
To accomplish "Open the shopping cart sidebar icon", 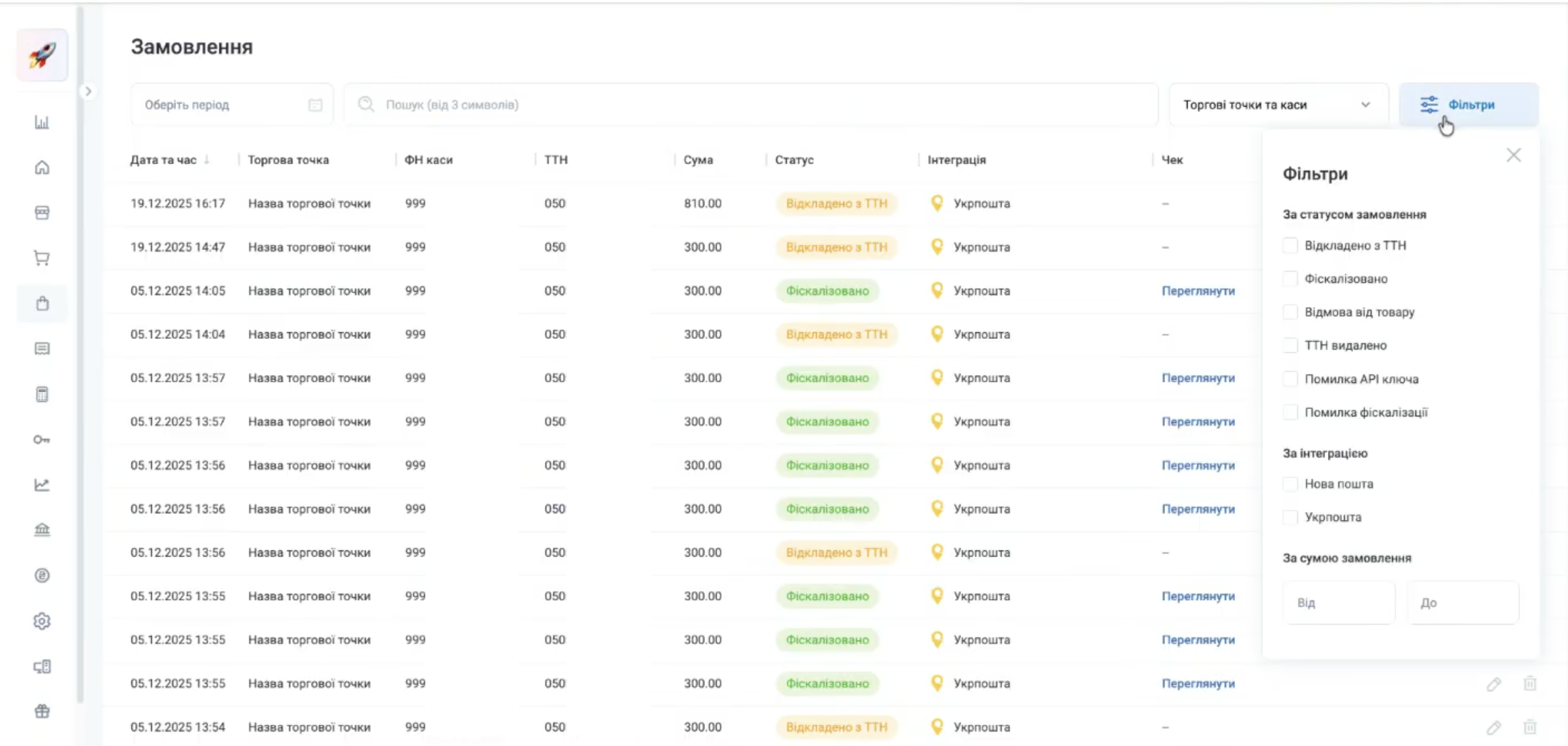I will (42, 258).
